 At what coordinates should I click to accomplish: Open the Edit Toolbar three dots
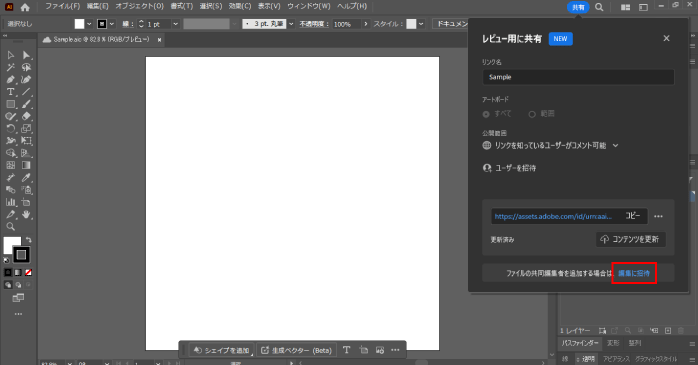tap(18, 314)
